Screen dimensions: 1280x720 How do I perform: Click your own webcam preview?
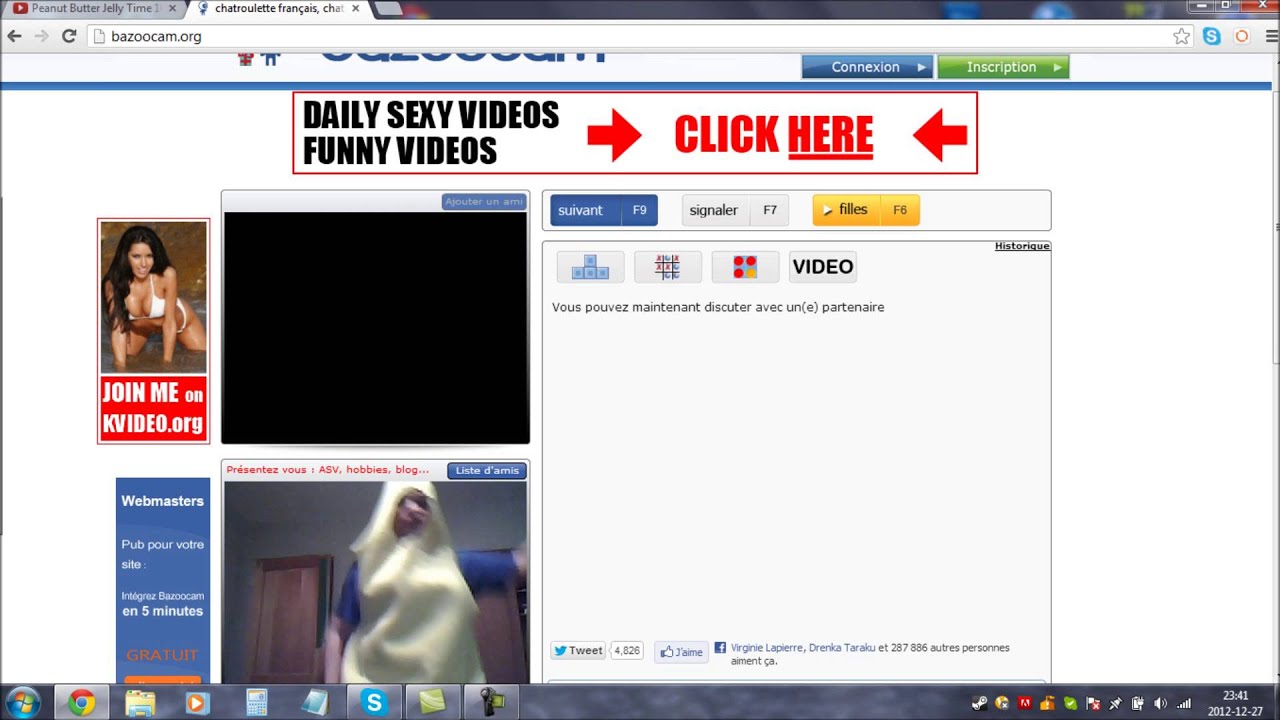375,582
